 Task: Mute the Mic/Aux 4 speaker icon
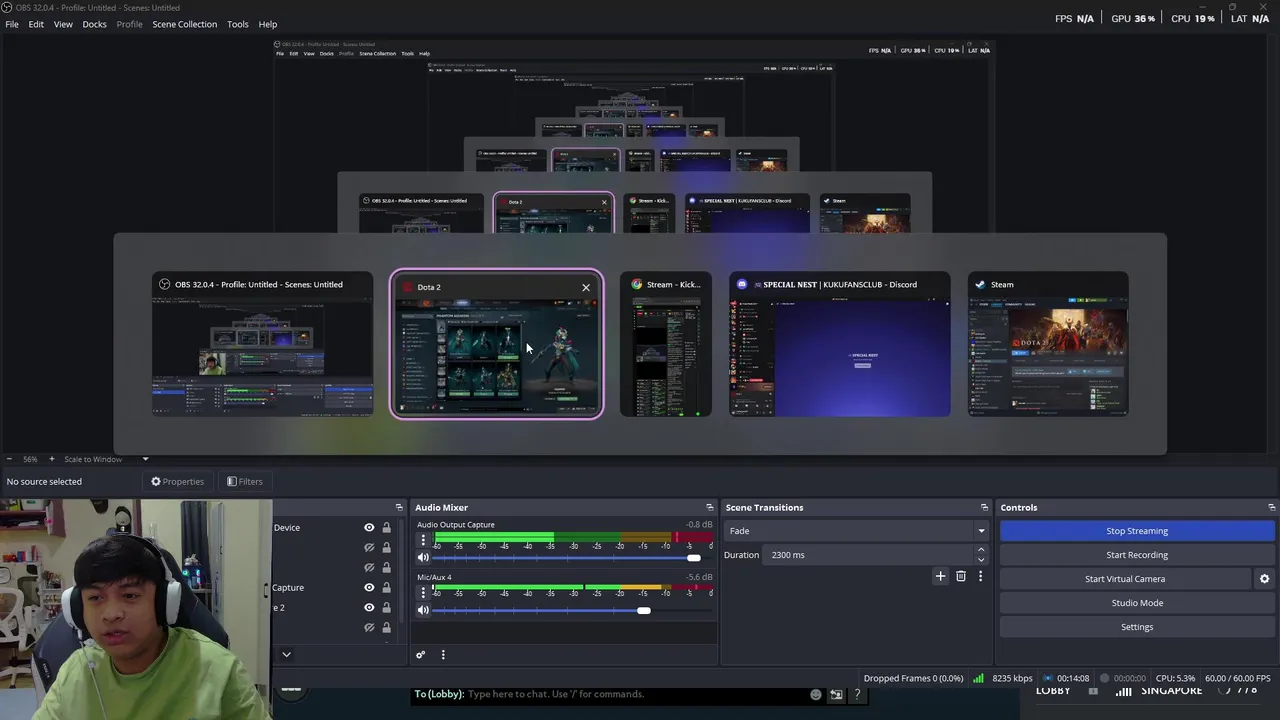(423, 609)
